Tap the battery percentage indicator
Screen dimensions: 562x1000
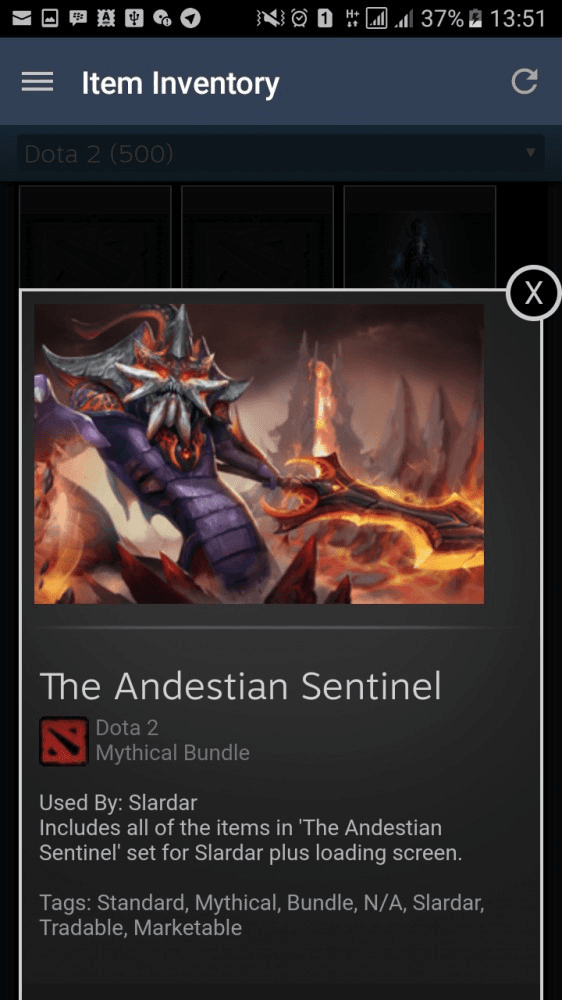tap(441, 18)
